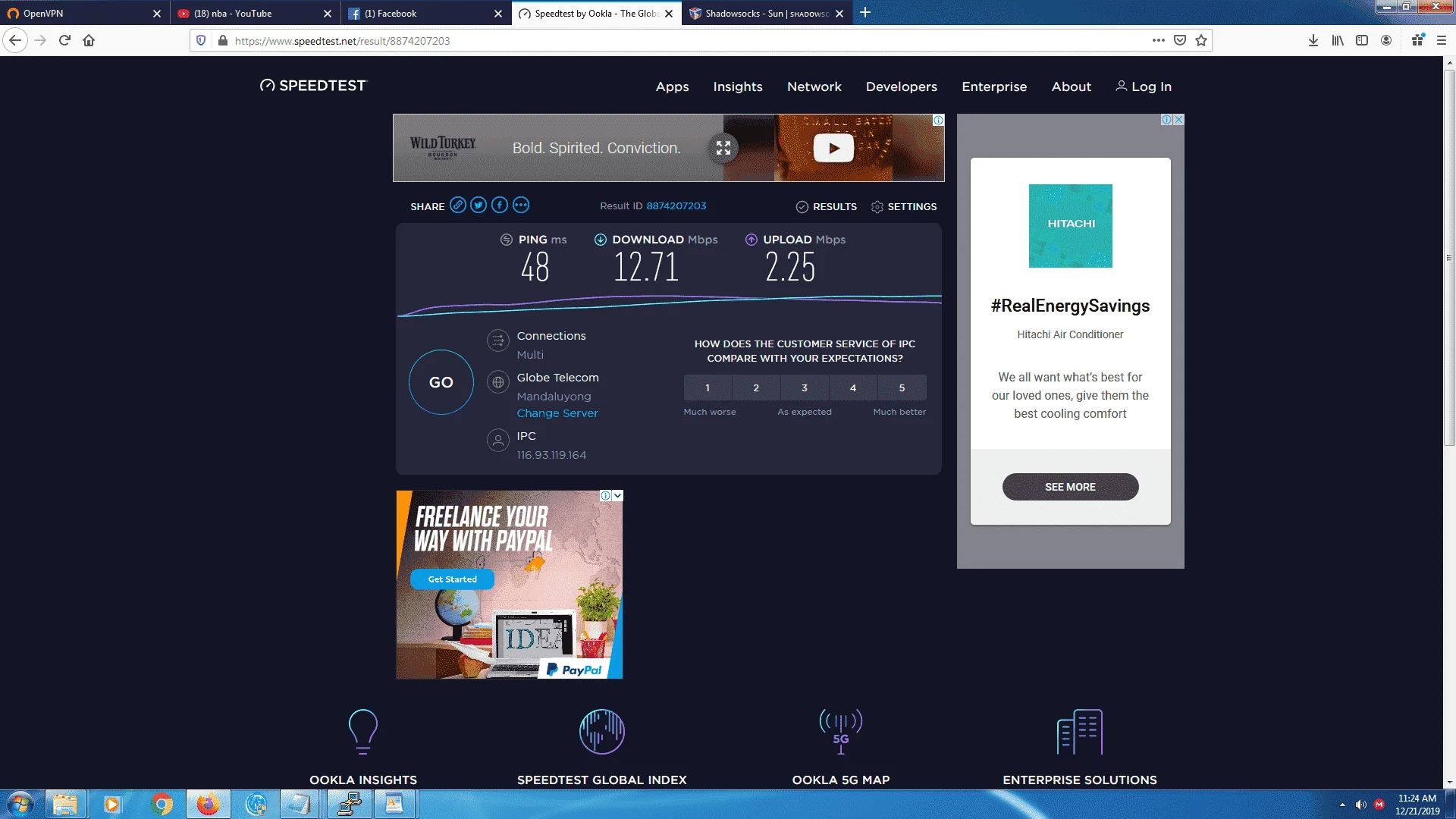Show tracking protection shield info
The height and width of the screenshot is (819, 1456).
[x=201, y=40]
